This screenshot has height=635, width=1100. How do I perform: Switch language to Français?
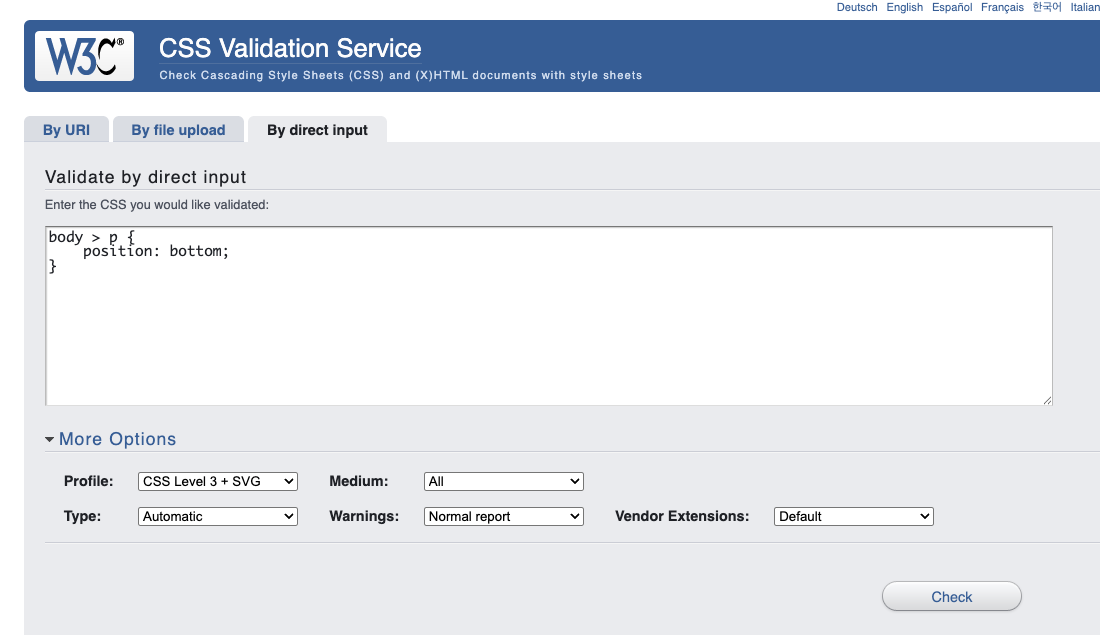tap(1002, 7)
